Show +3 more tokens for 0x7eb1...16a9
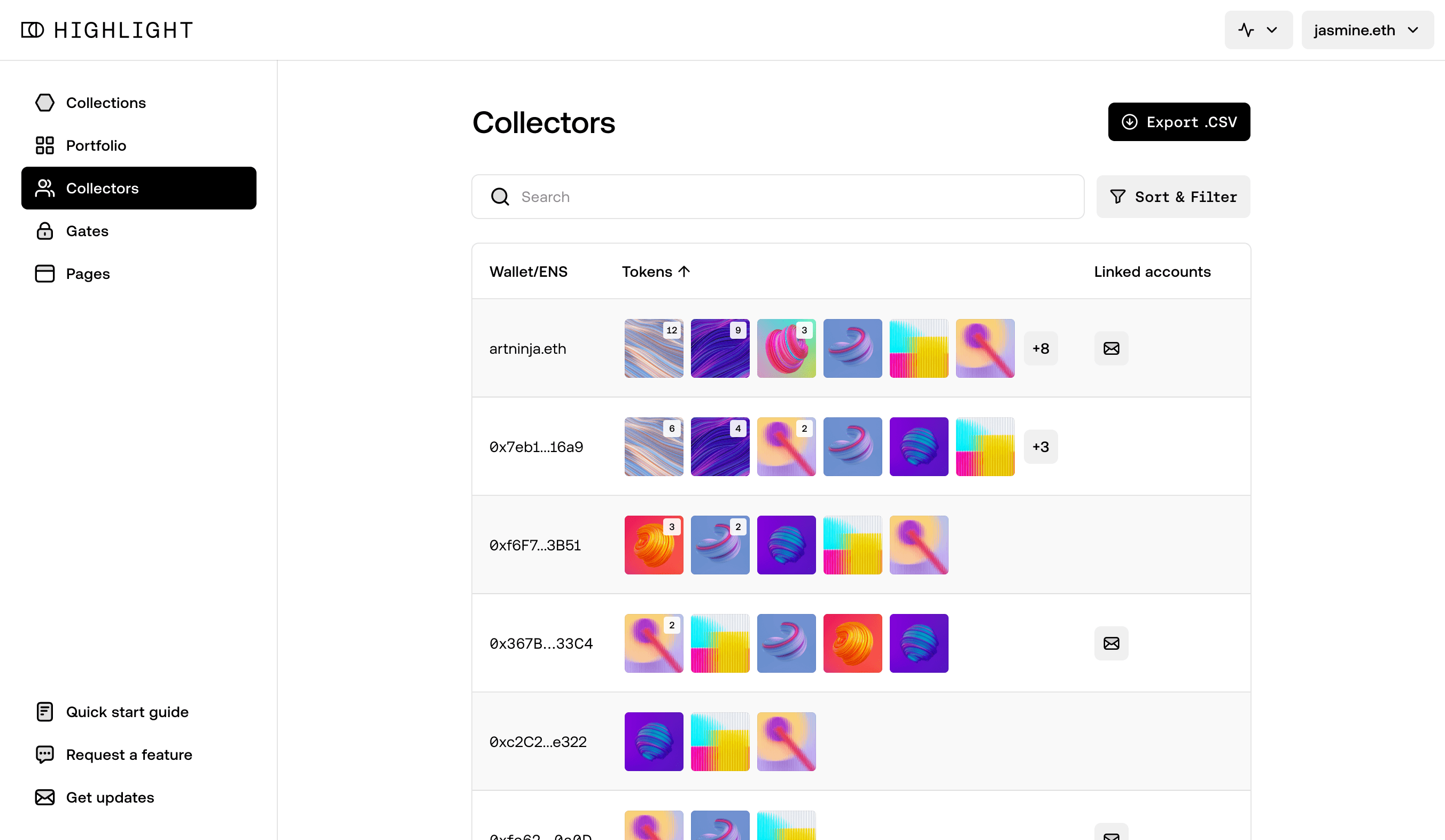The height and width of the screenshot is (840, 1445). coord(1041,447)
